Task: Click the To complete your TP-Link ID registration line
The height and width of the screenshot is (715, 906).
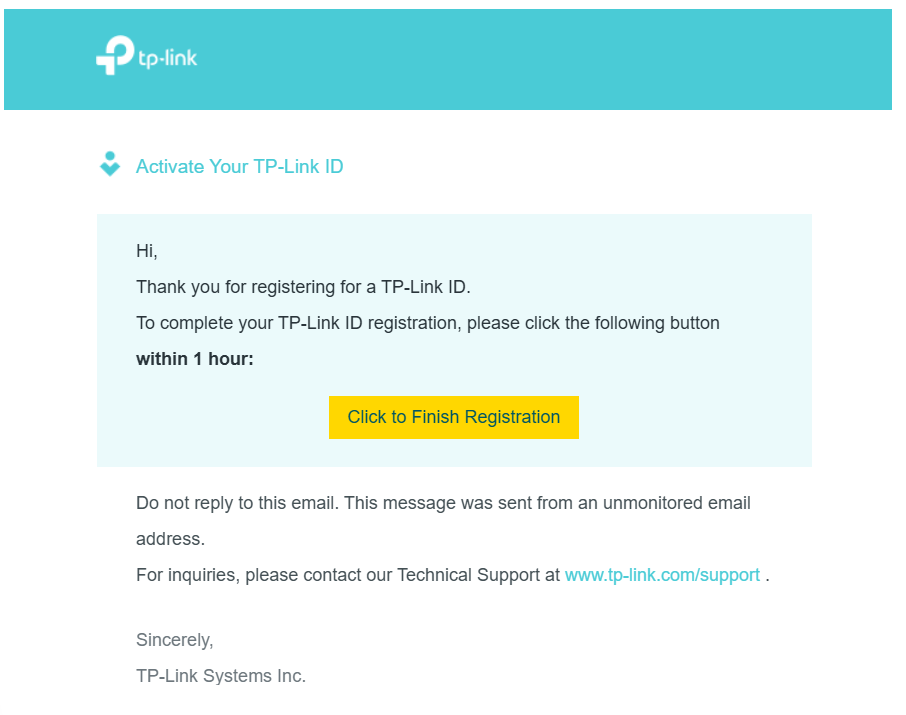Action: 428,323
